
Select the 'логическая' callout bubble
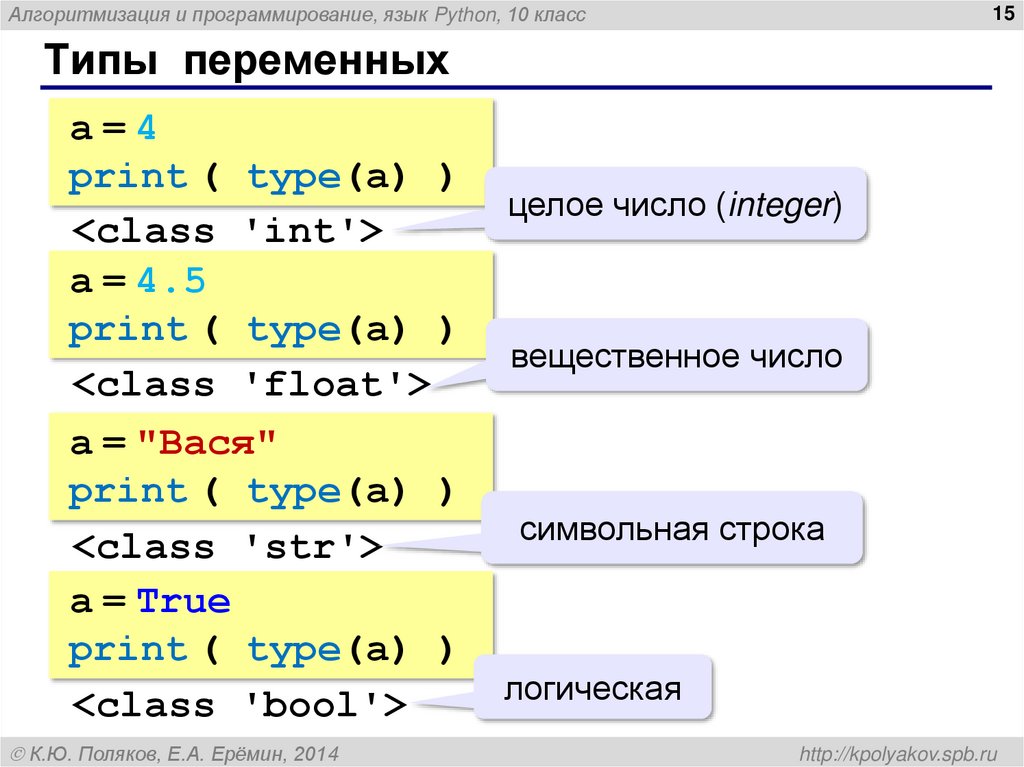[x=595, y=687]
